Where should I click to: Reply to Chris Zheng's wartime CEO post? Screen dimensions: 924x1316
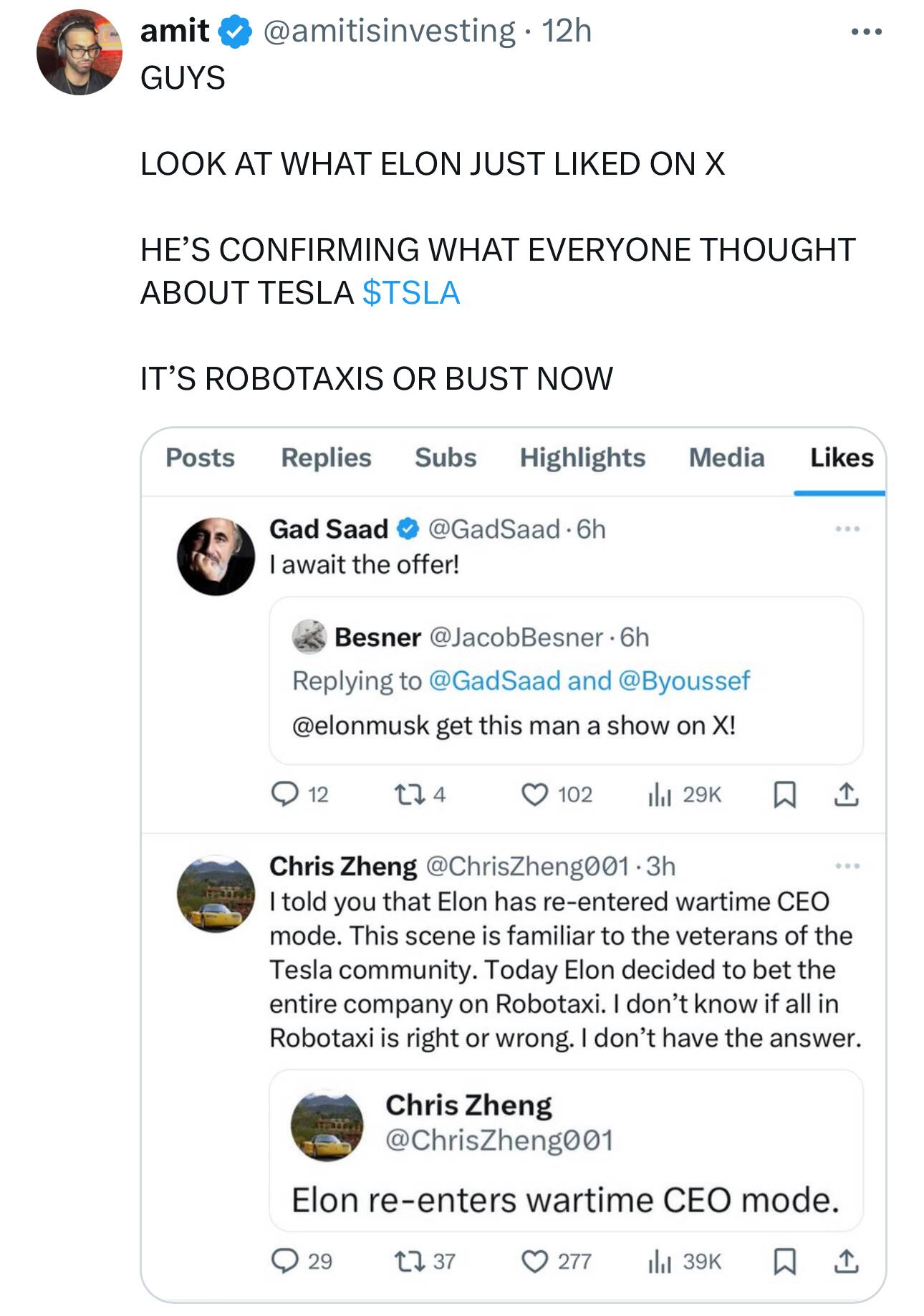tap(285, 1261)
